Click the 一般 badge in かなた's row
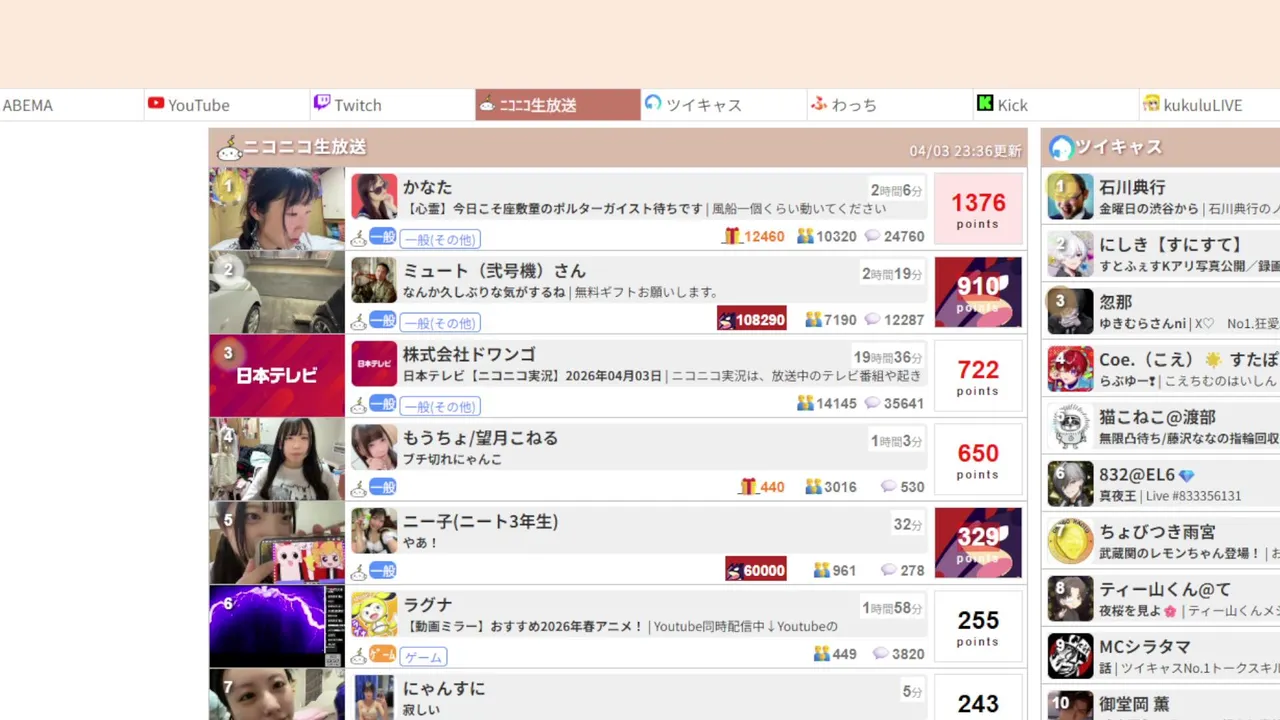1280x720 pixels. coord(383,236)
